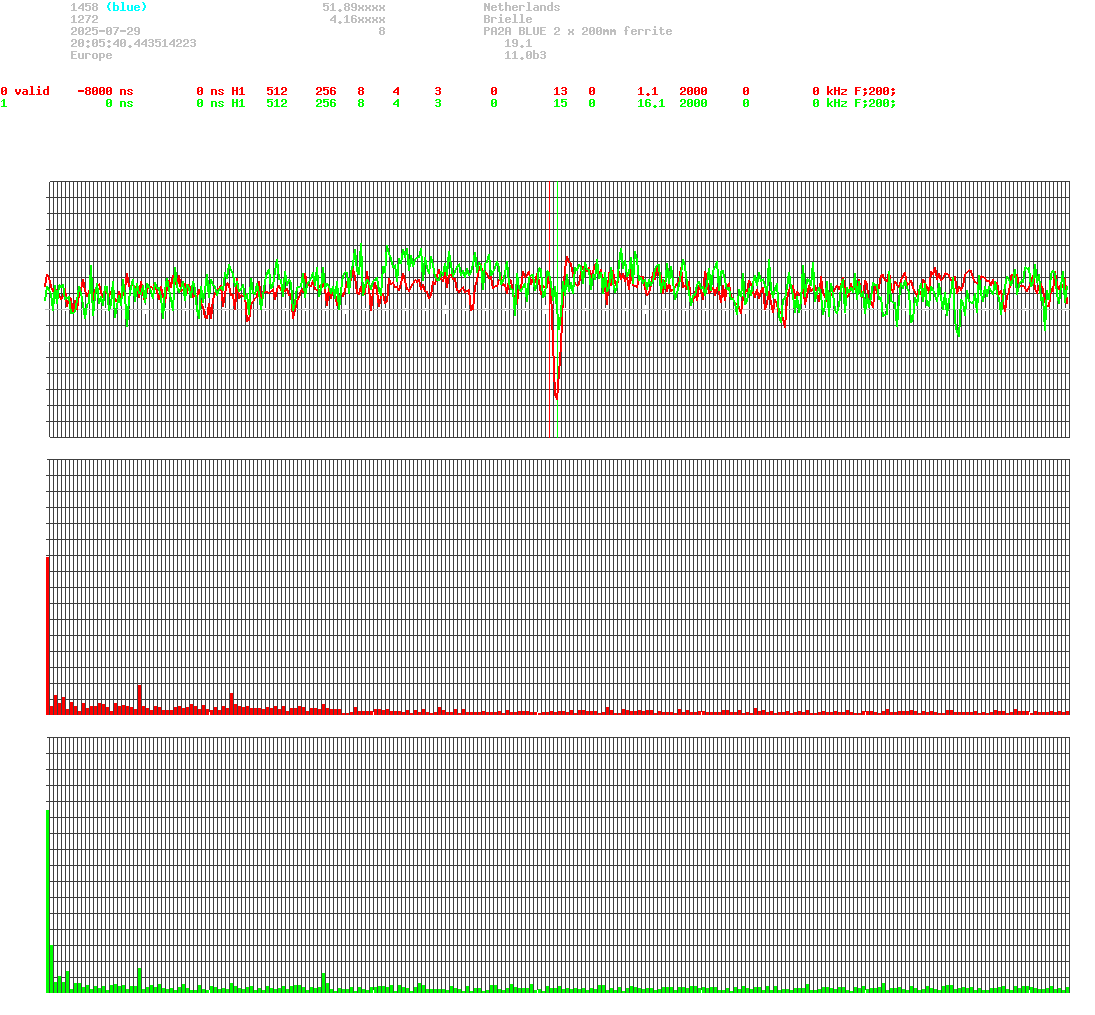
Task: Click Channel 1 Gain value 16.1
Action: (x=651, y=103)
